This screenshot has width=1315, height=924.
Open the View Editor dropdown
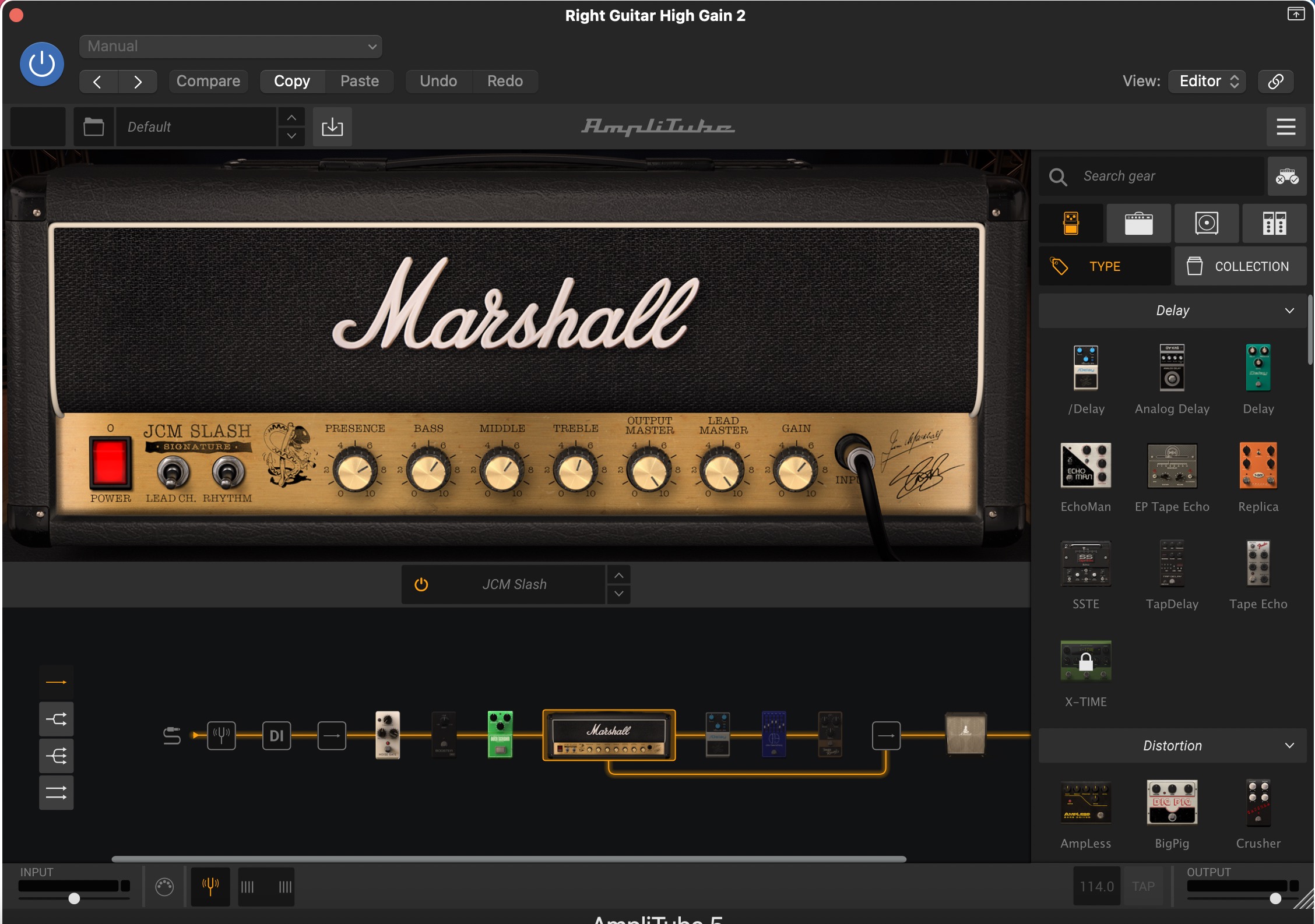point(1207,81)
